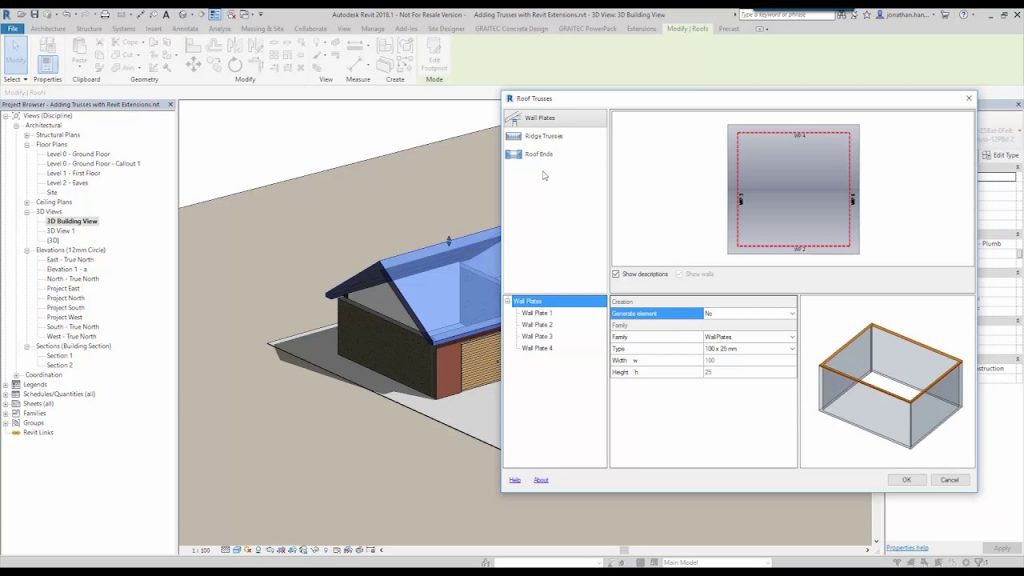This screenshot has width=1024, height=576.
Task: Collapse the Floor Plans branch
Action: 27,145
